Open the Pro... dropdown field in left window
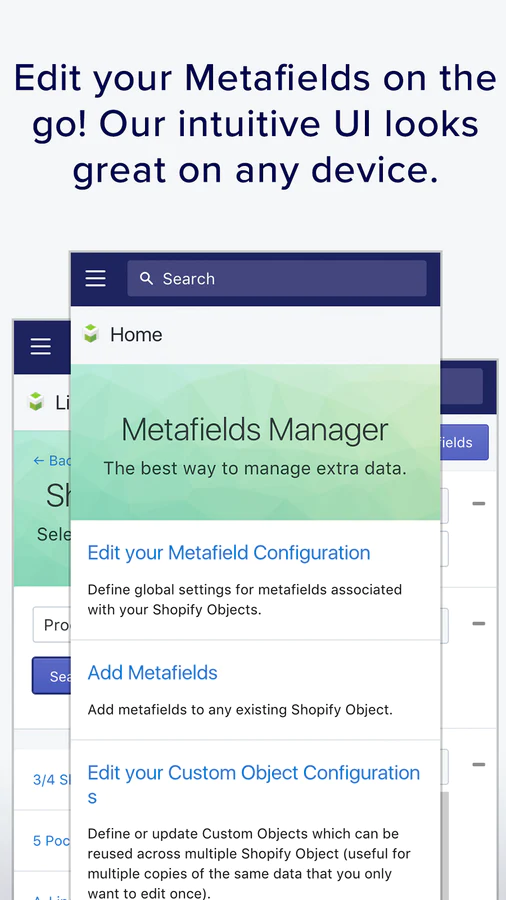 click(52, 624)
